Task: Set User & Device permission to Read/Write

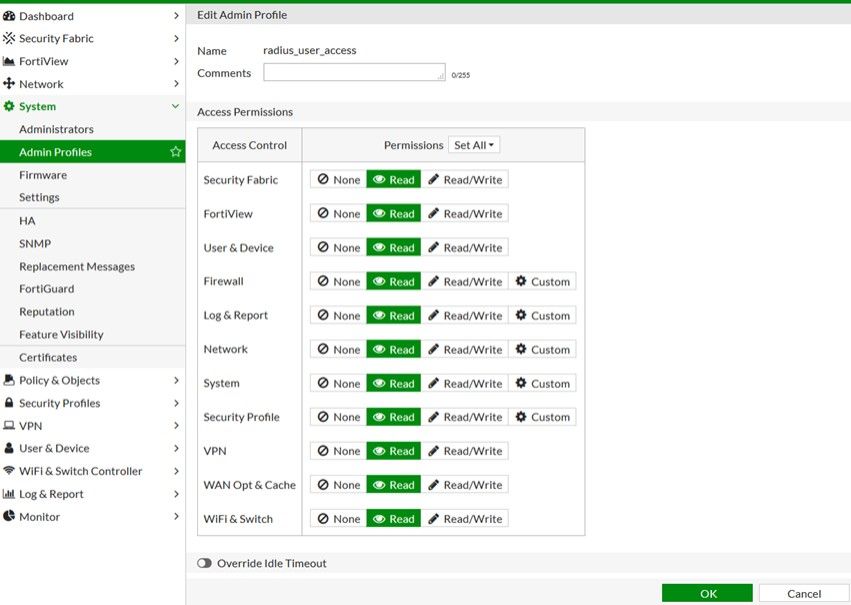Action: [x=465, y=247]
